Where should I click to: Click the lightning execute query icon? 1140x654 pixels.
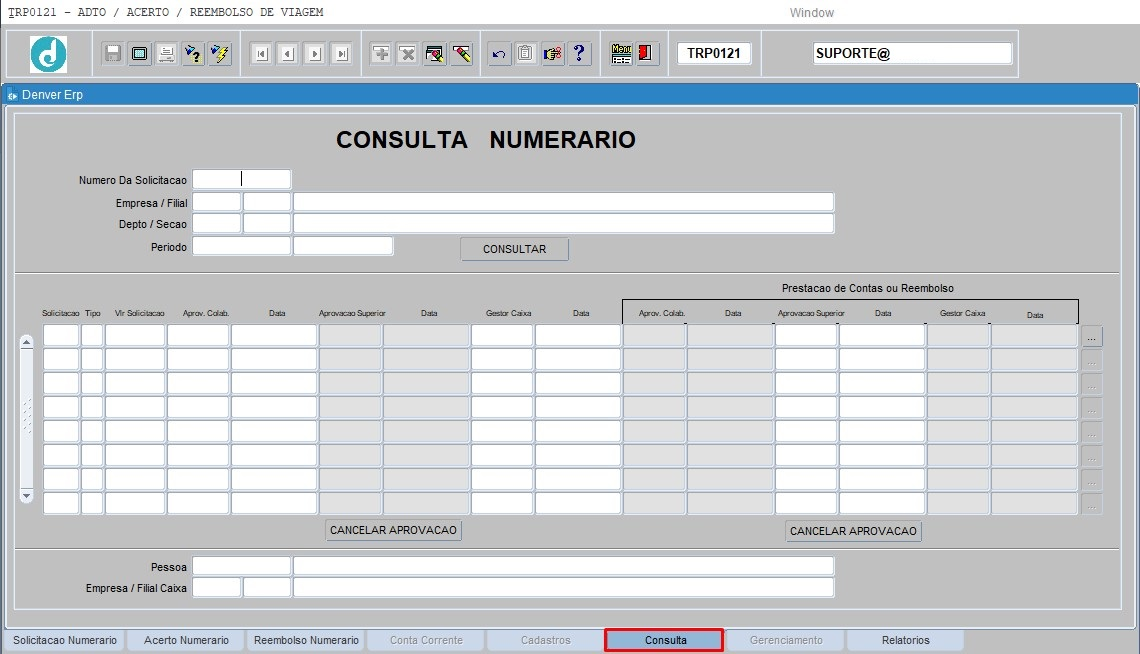(x=220, y=54)
